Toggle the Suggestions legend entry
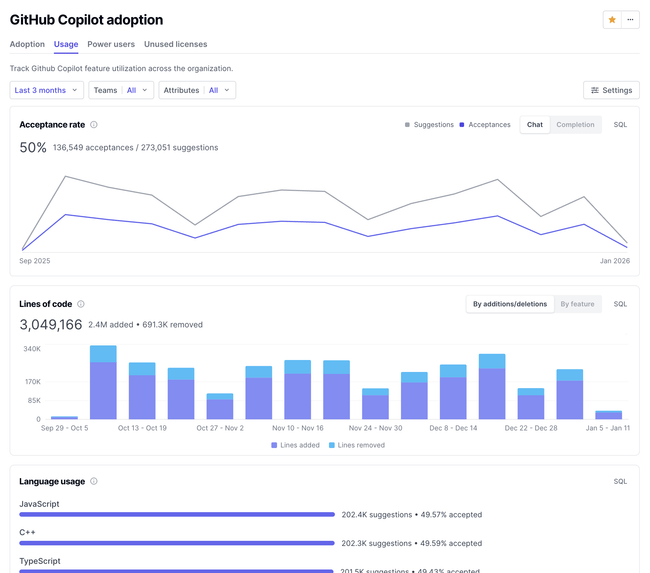This screenshot has height=573, width=650. pos(429,124)
